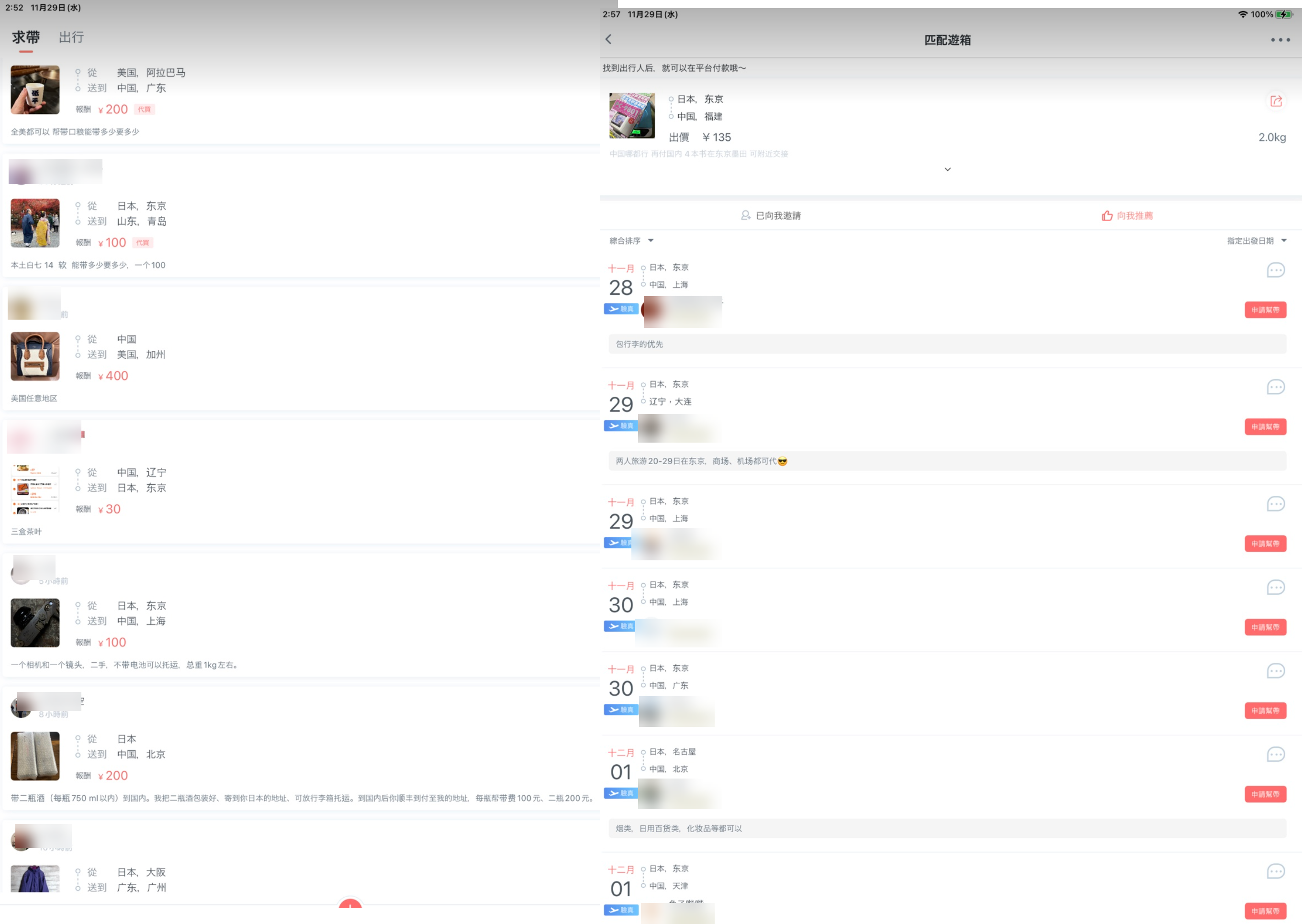Screen dimensions: 1302x924
Task: Switch to the 出行 tab
Action: click(x=72, y=37)
